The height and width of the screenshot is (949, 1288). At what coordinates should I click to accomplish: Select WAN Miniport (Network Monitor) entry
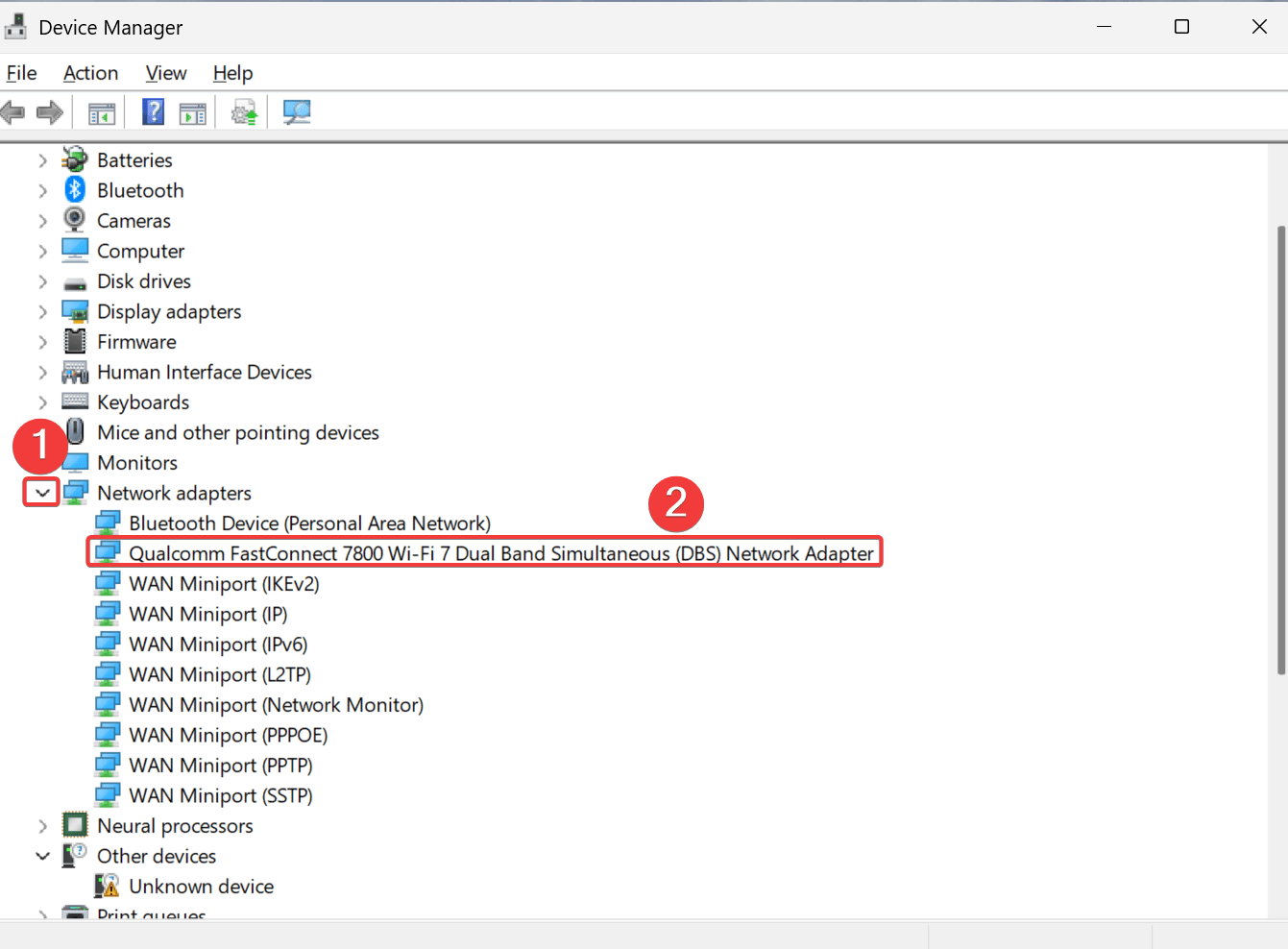tap(277, 705)
